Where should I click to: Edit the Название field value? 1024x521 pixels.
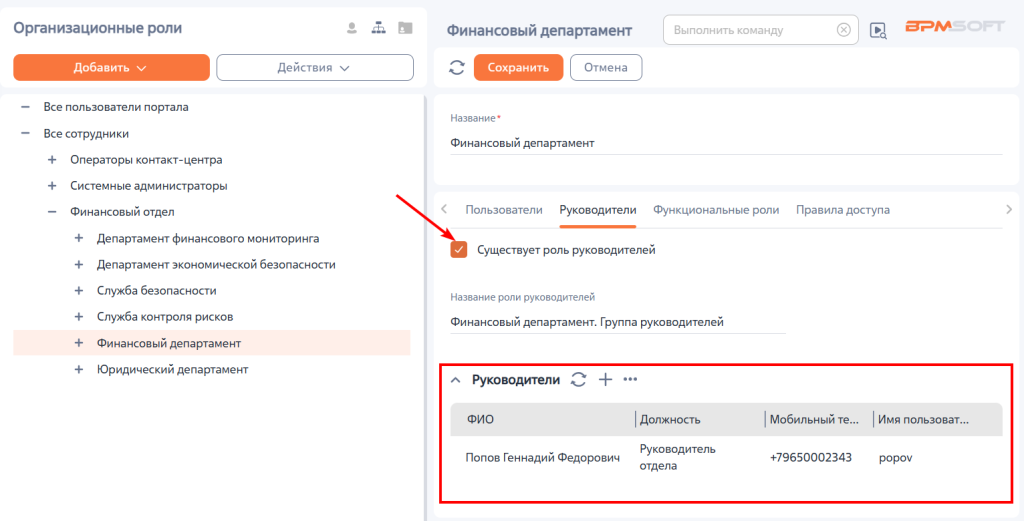(x=726, y=142)
